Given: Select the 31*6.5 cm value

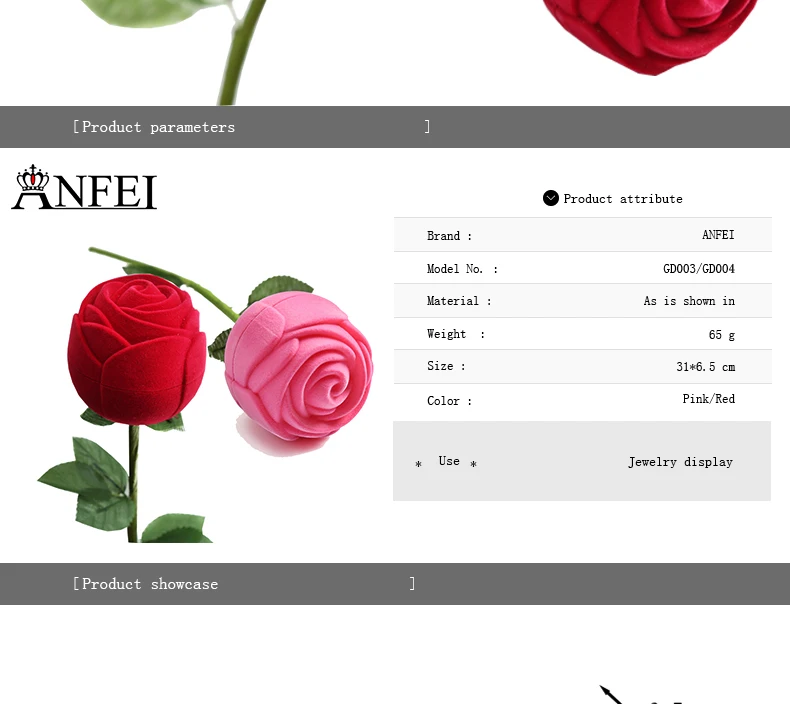Looking at the screenshot, I should tap(705, 367).
